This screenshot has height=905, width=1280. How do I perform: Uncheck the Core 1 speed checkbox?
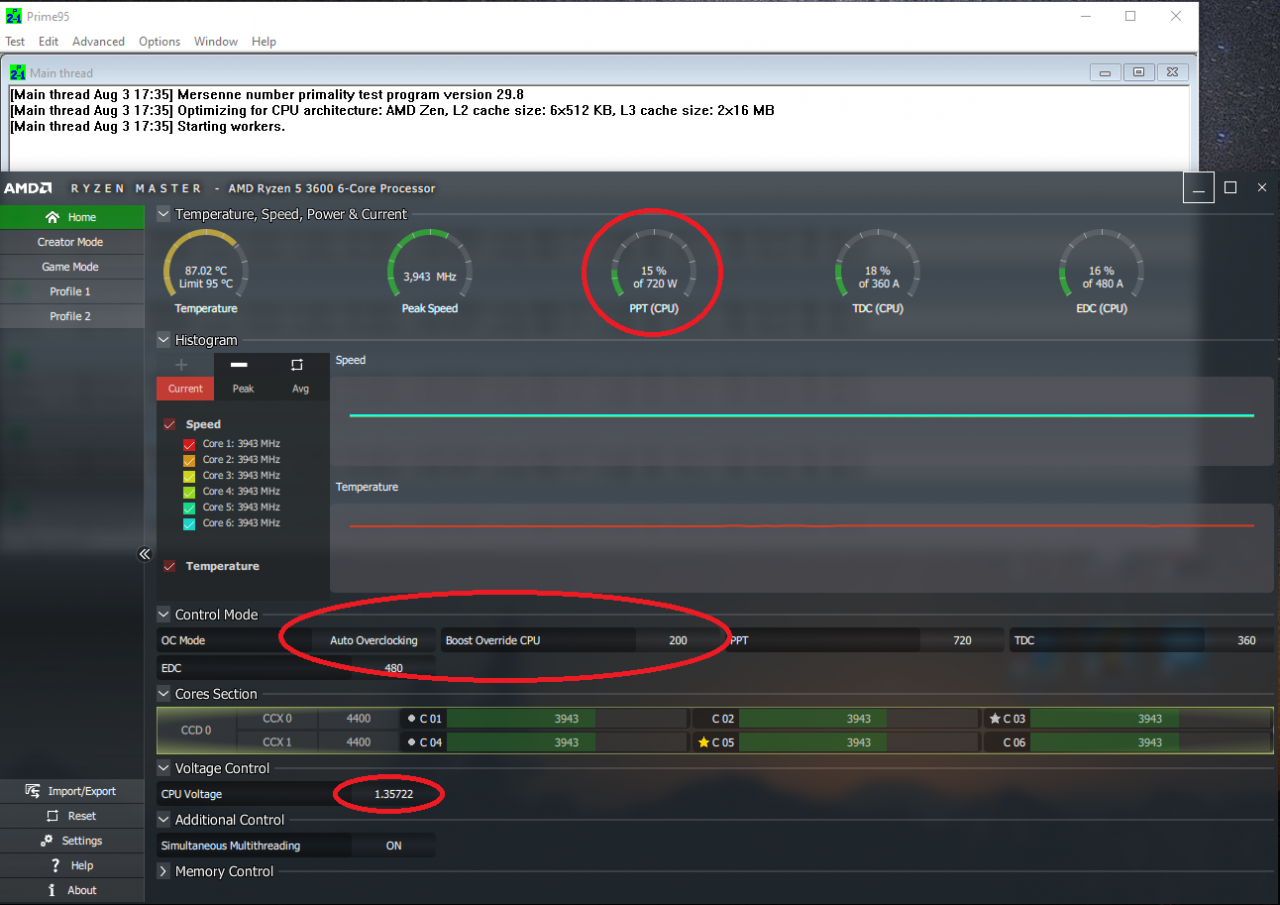pos(189,444)
